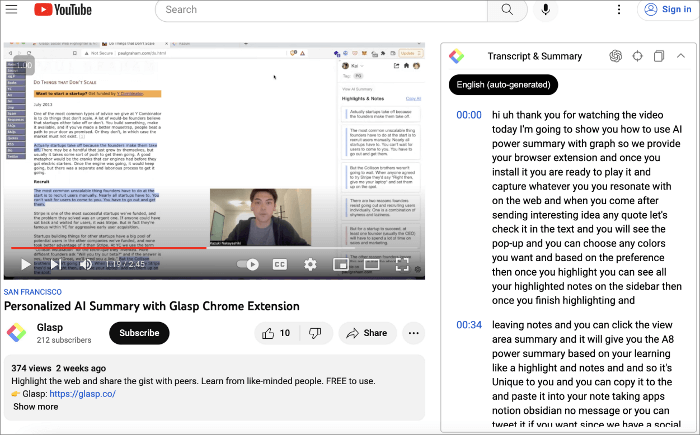The height and width of the screenshot is (435, 700).
Task: Open more actions menu beside Share
Action: (x=413, y=333)
